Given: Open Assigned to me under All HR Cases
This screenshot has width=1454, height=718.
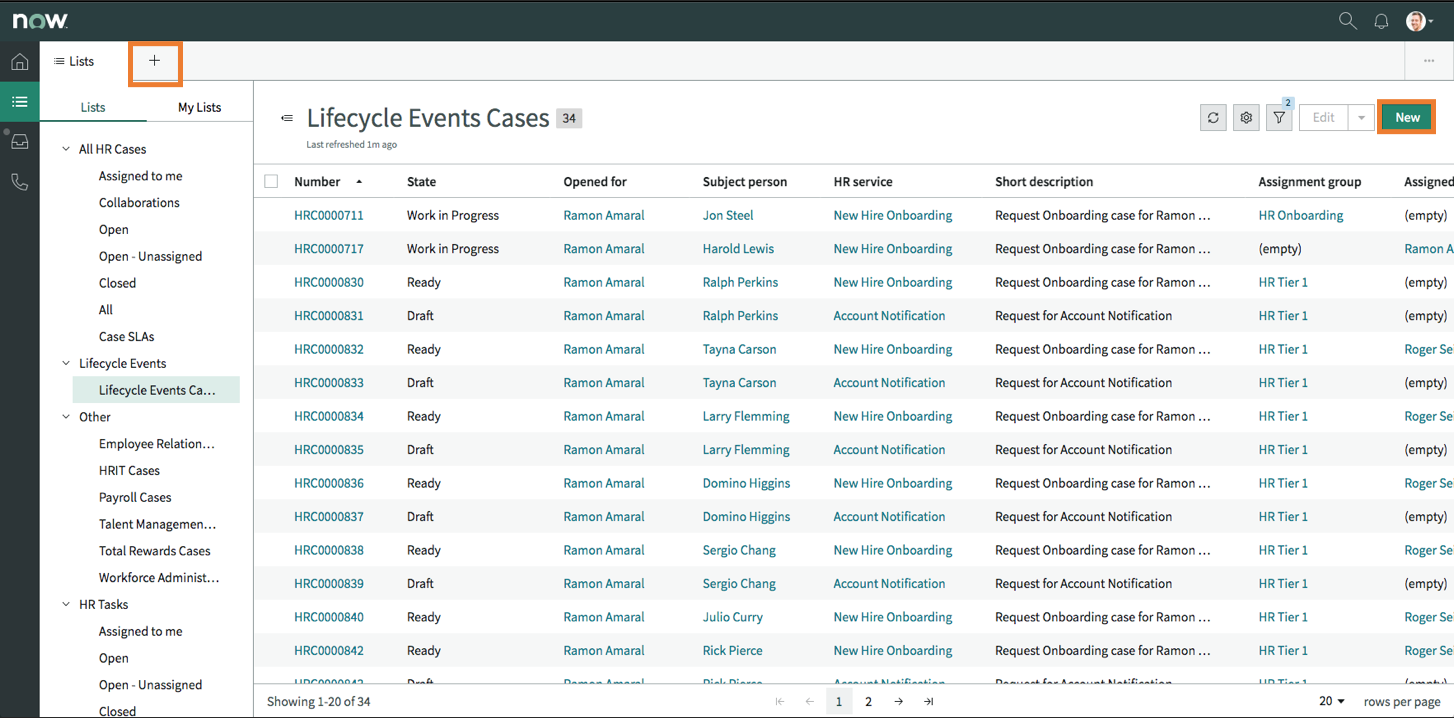Looking at the screenshot, I should point(141,176).
